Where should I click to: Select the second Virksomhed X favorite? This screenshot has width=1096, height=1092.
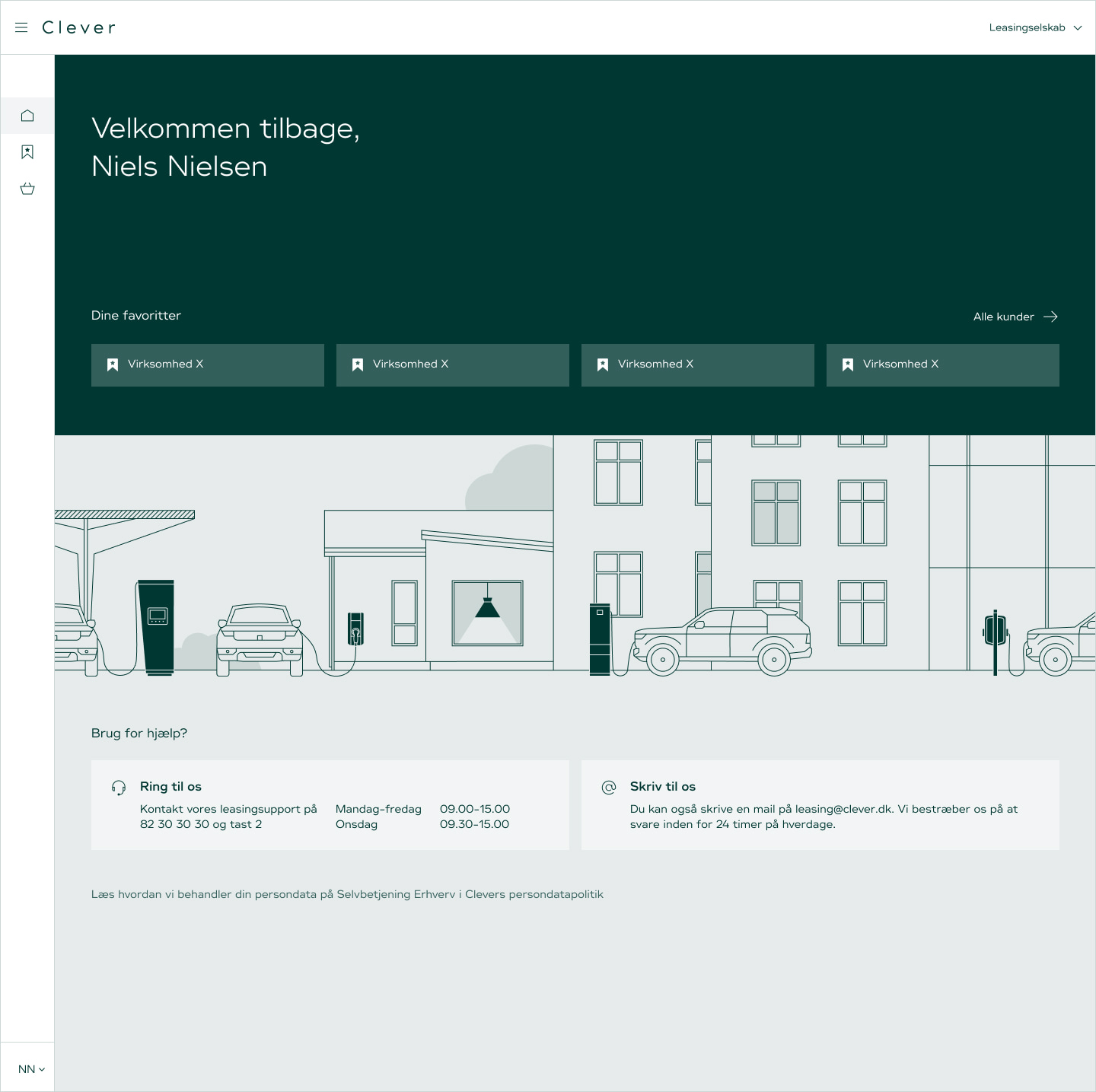pyautogui.click(x=453, y=365)
